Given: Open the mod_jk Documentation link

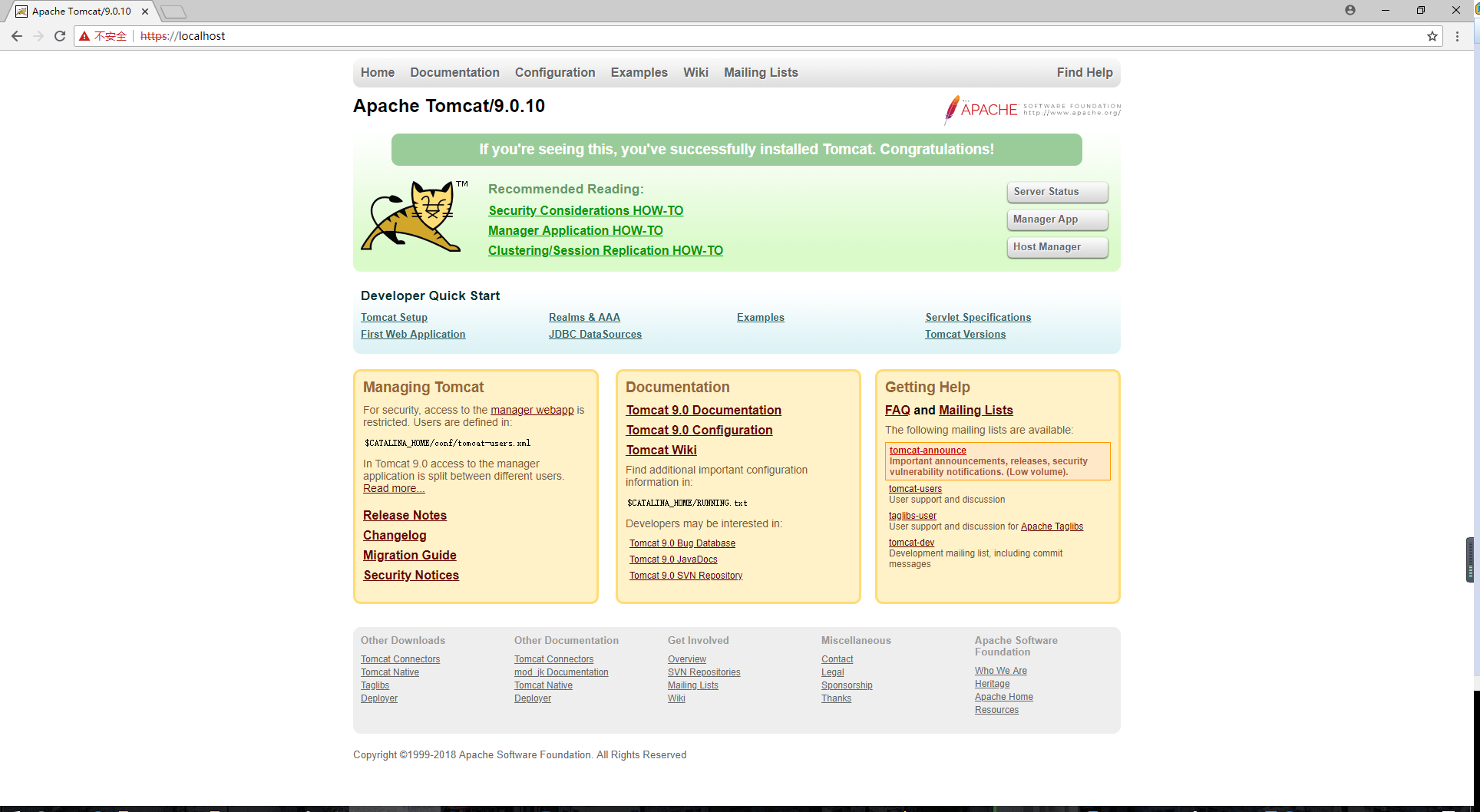Looking at the screenshot, I should point(561,672).
